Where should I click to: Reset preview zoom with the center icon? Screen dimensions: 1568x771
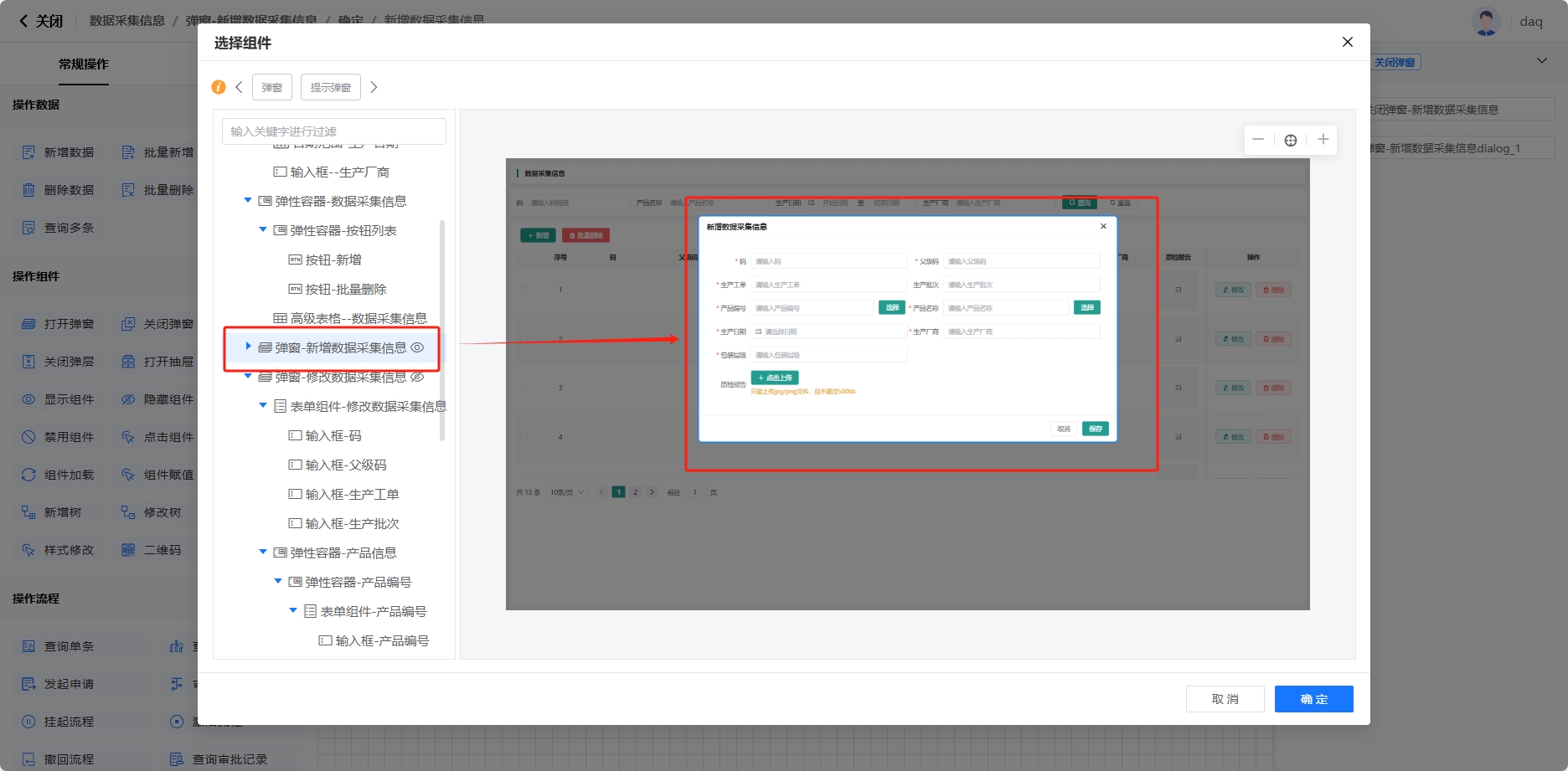point(1291,140)
